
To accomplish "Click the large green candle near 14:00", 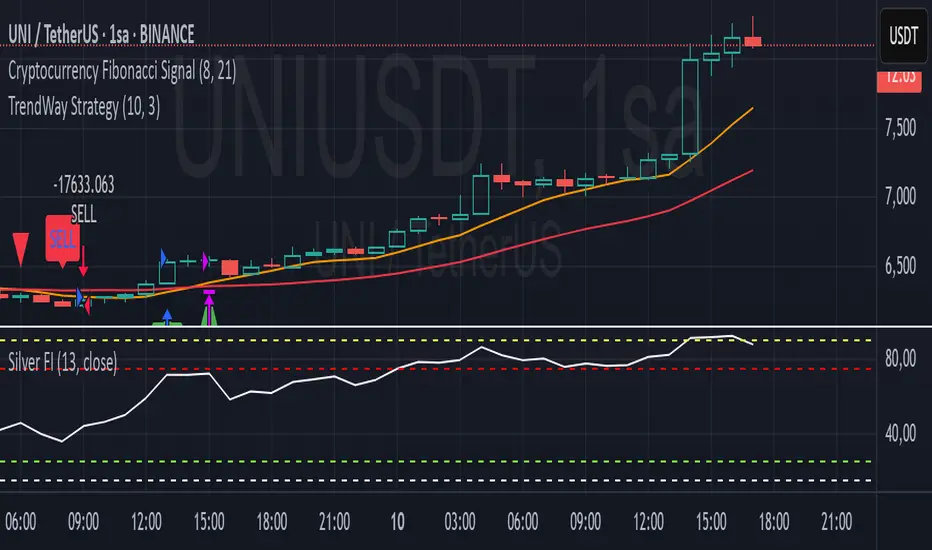I will [x=690, y=106].
